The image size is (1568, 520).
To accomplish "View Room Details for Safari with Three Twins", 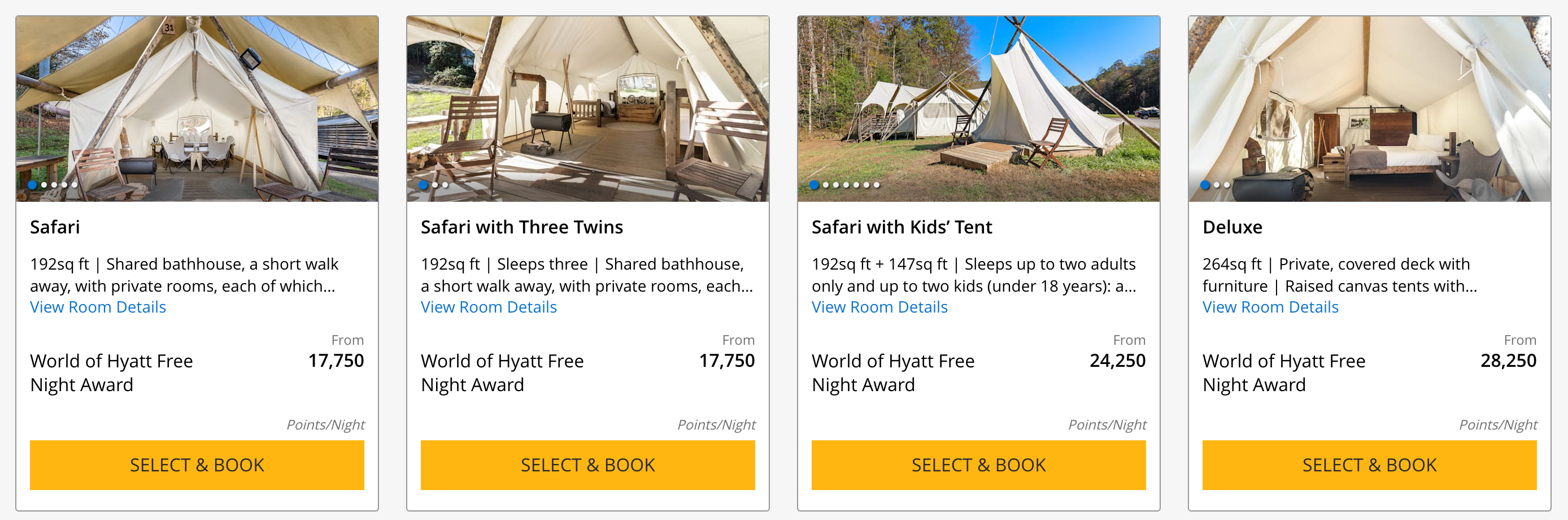I will (489, 307).
